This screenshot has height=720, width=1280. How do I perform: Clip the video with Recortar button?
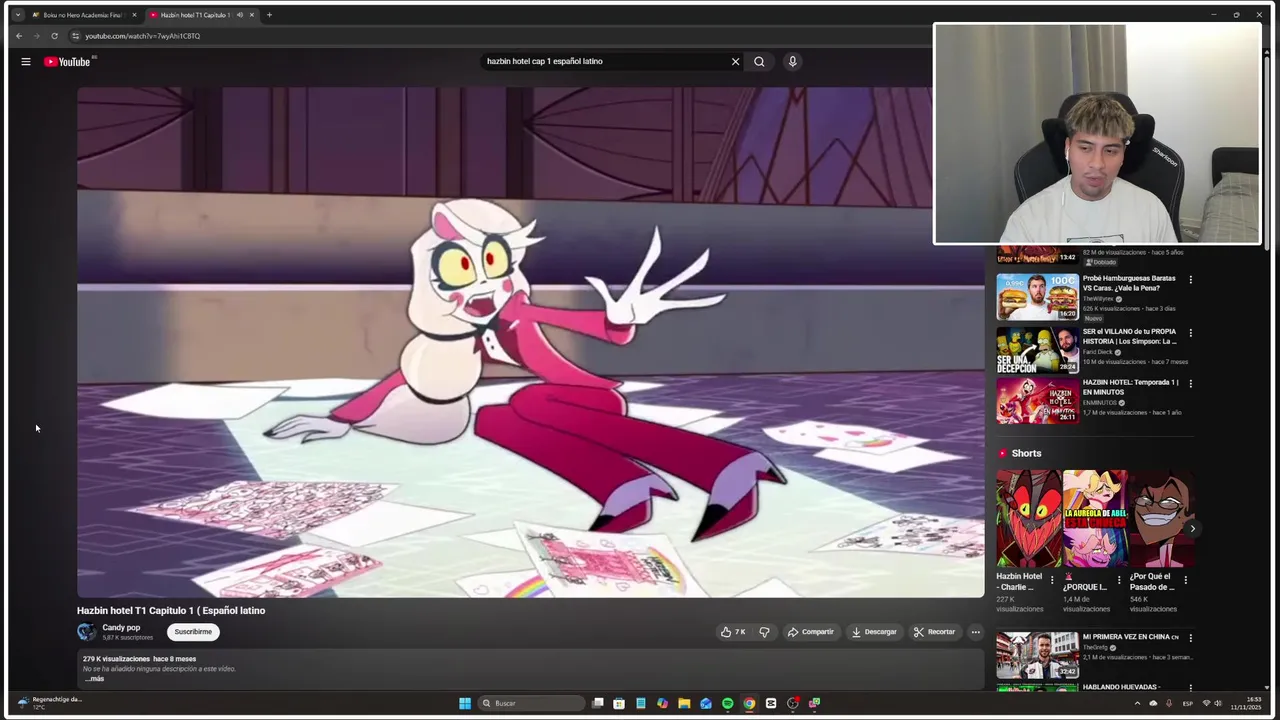pos(934,632)
